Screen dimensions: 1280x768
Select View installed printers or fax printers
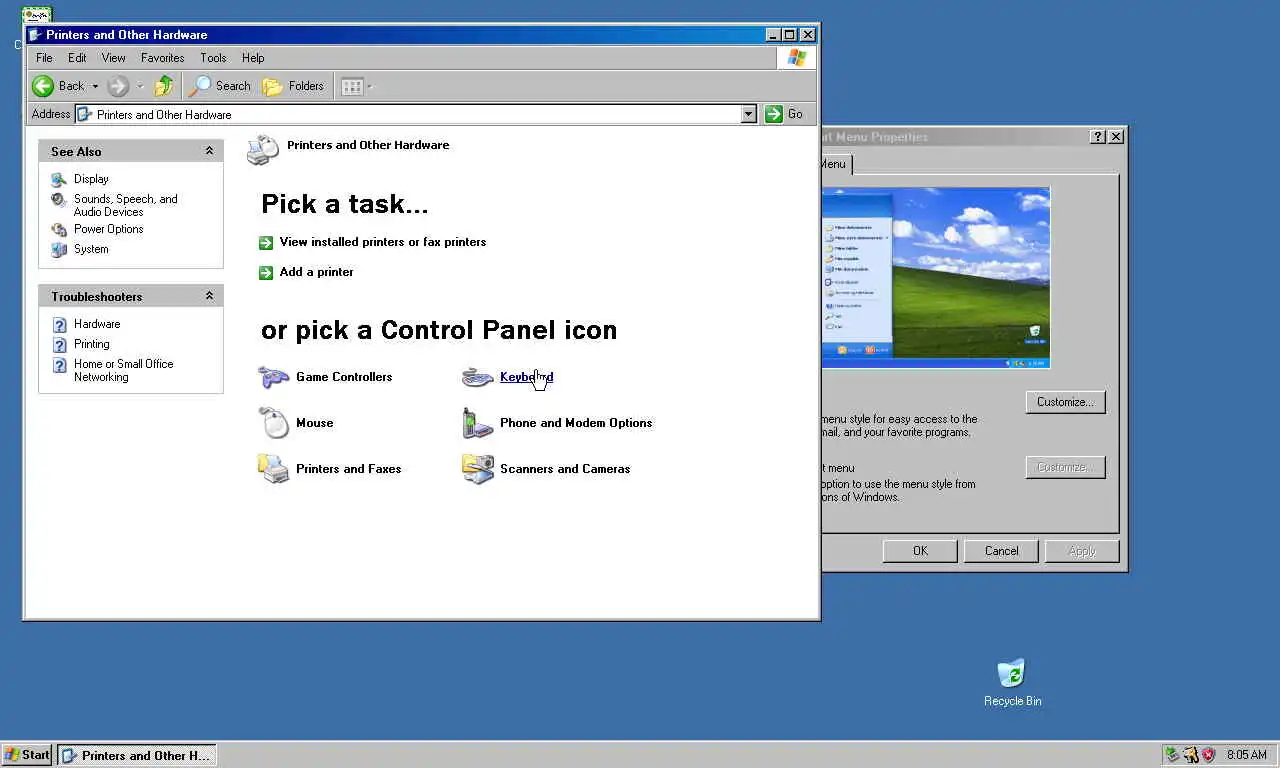(383, 242)
